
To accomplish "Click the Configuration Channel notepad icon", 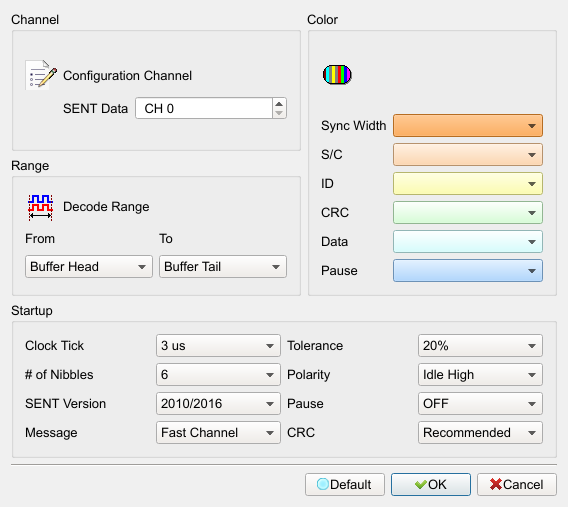I will click(41, 75).
